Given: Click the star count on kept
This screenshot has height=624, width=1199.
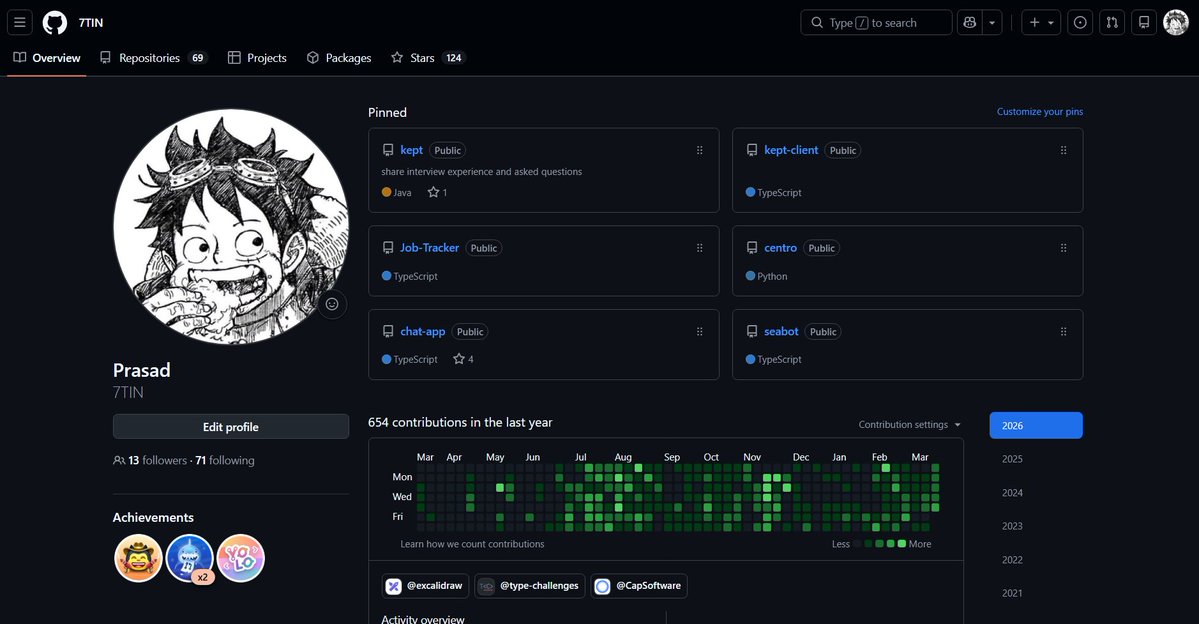Looking at the screenshot, I should 437,193.
